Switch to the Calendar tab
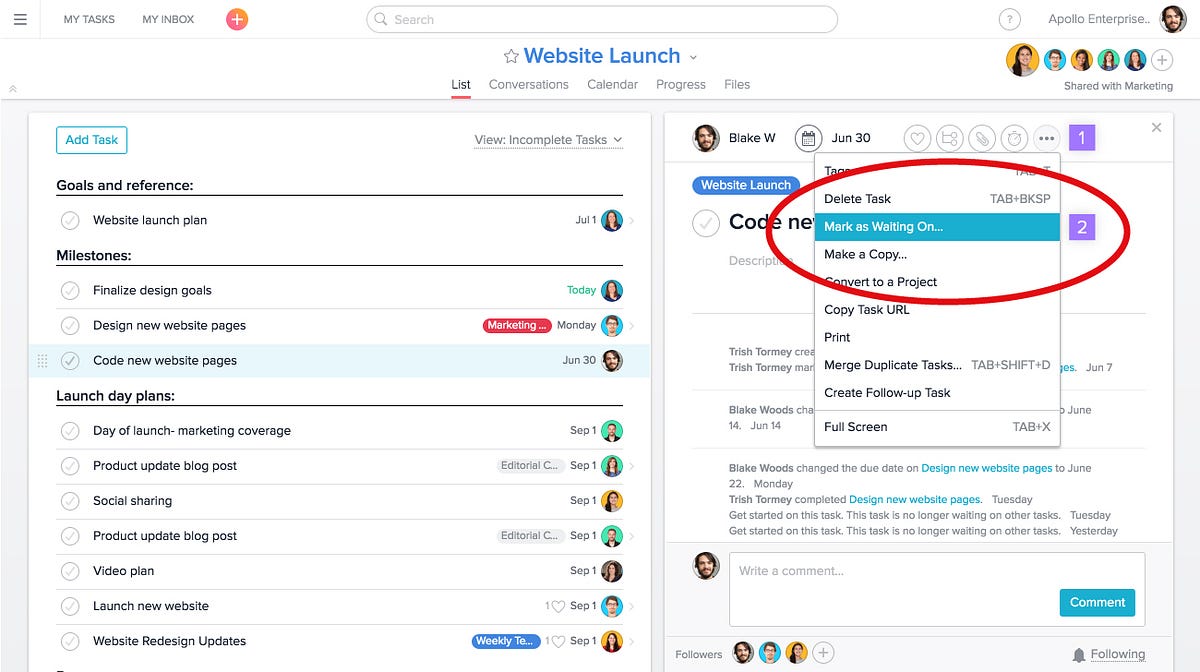Image resolution: width=1200 pixels, height=672 pixels. (612, 84)
